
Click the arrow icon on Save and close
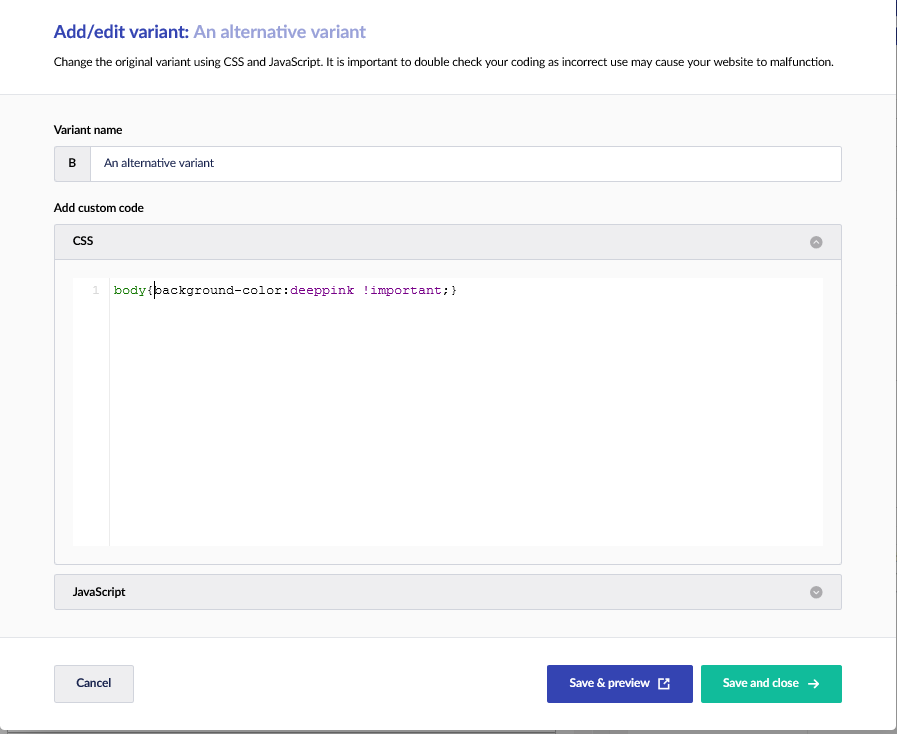[815, 684]
